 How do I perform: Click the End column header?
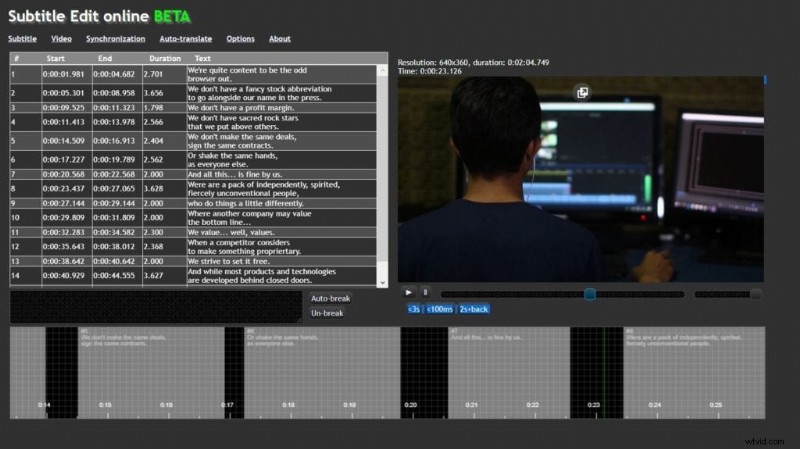[x=105, y=59]
